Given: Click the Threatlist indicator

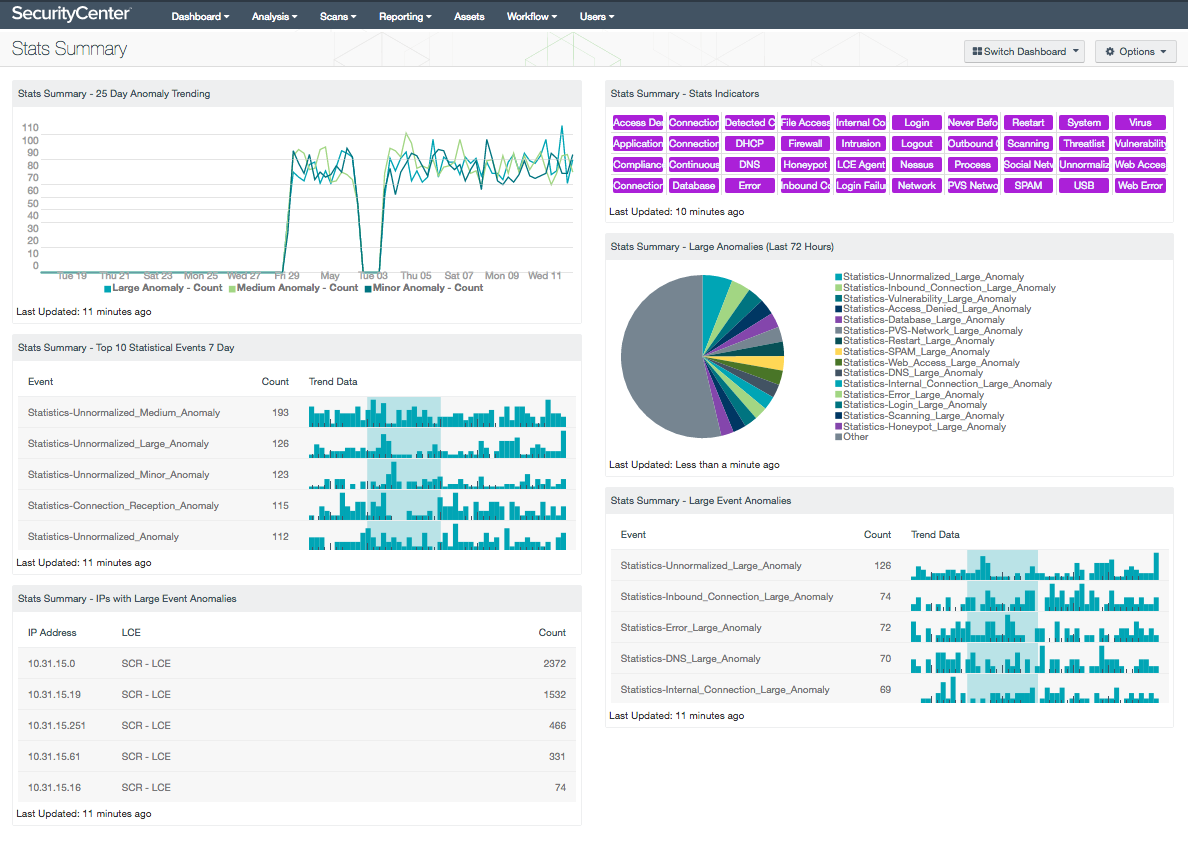Looking at the screenshot, I should pos(1084,143).
